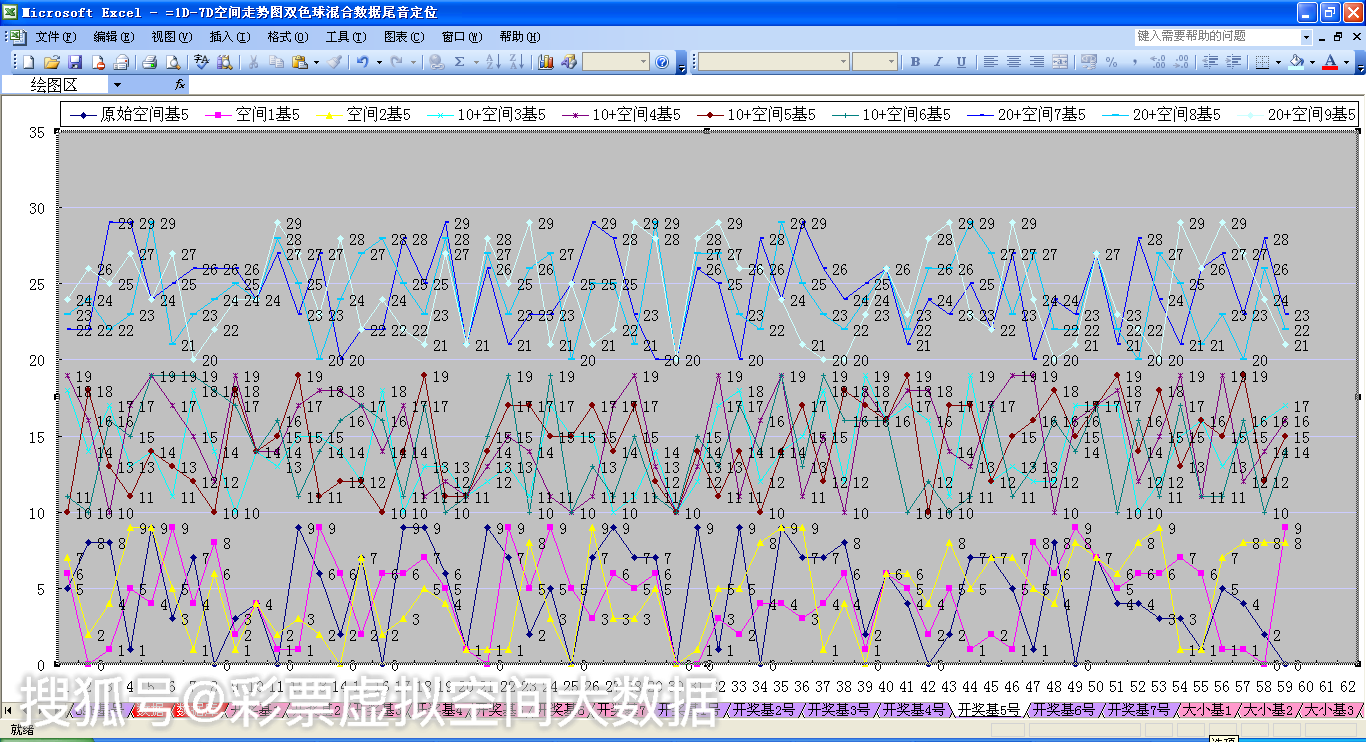Click the Percent Style icon

pyautogui.click(x=1111, y=62)
